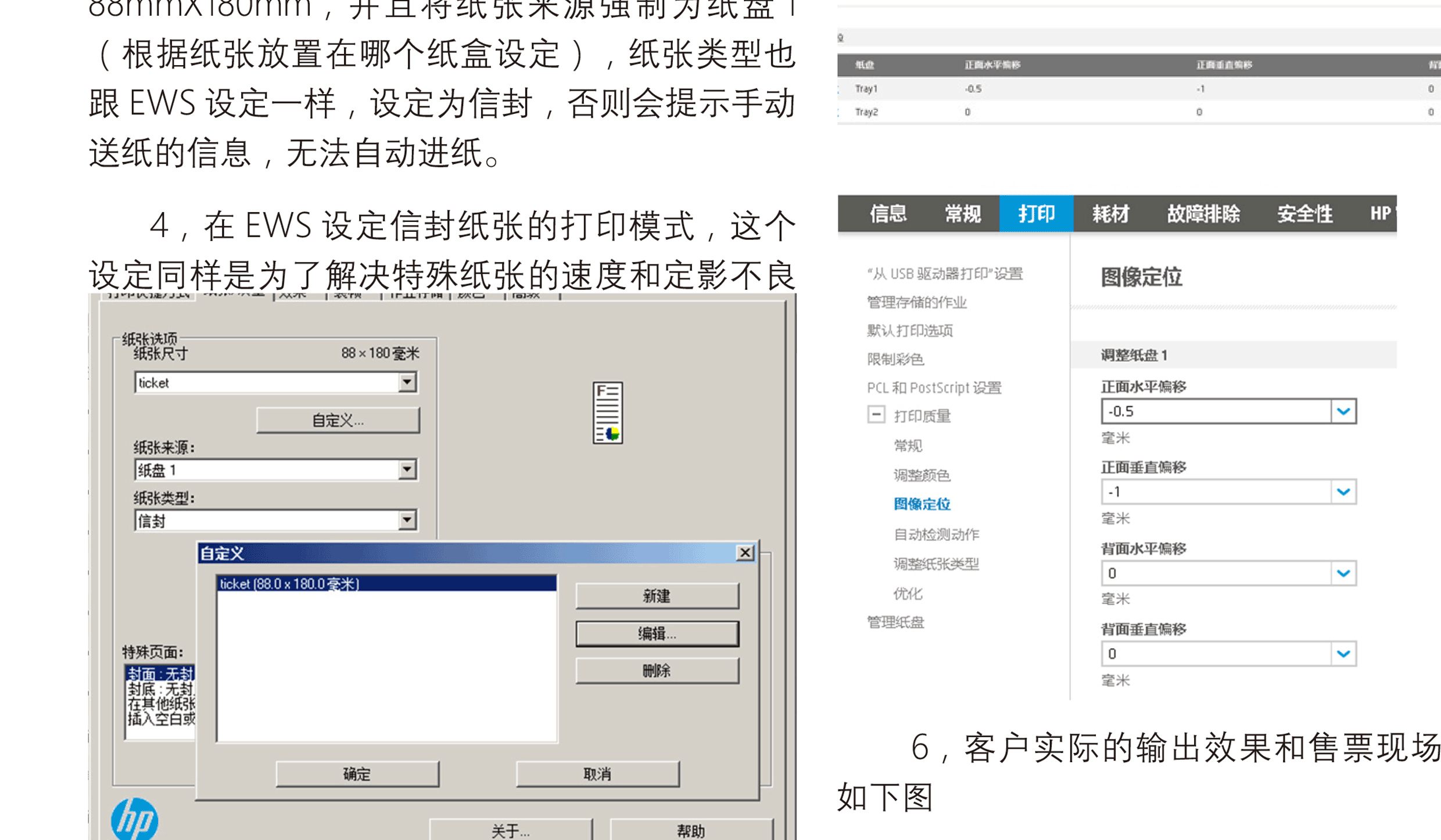Click the 正面垂直偏移 column header in table
The height and width of the screenshot is (840, 1441).
[x=1224, y=65]
